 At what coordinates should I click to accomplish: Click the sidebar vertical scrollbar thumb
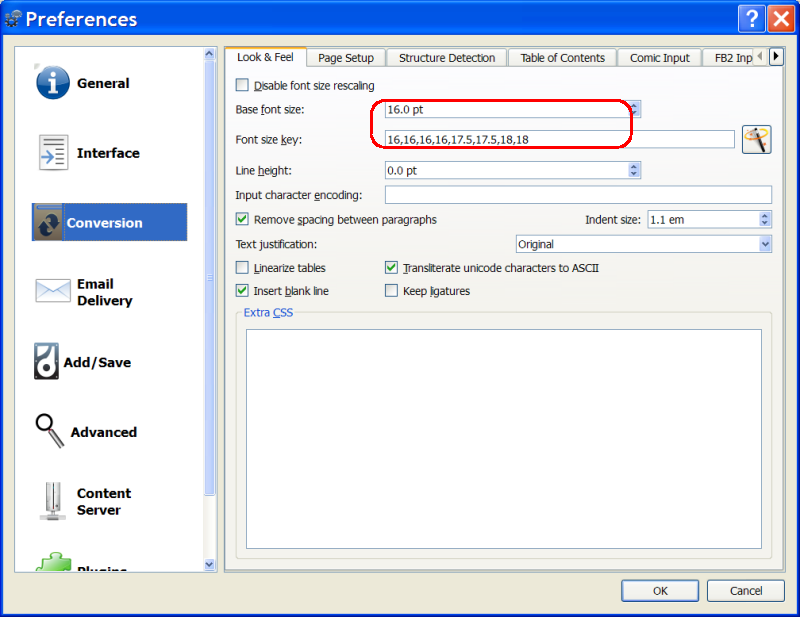point(210,277)
